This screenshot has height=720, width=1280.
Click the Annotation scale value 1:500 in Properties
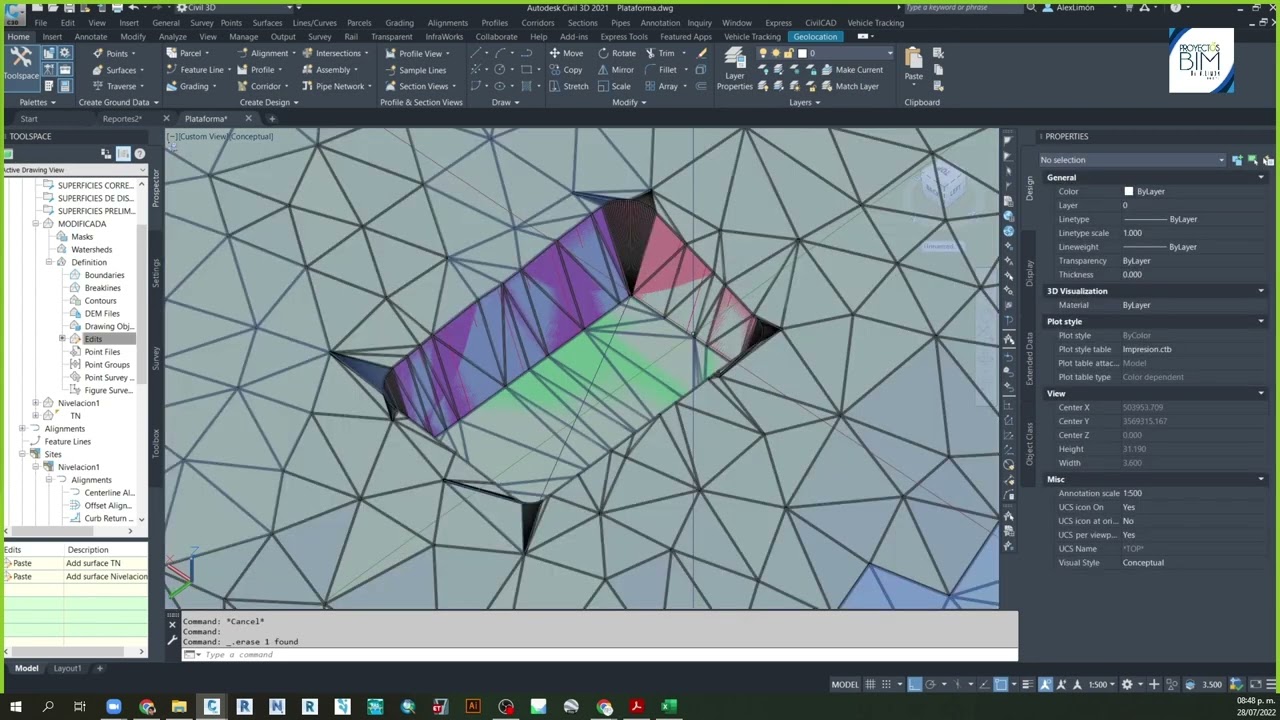1132,493
